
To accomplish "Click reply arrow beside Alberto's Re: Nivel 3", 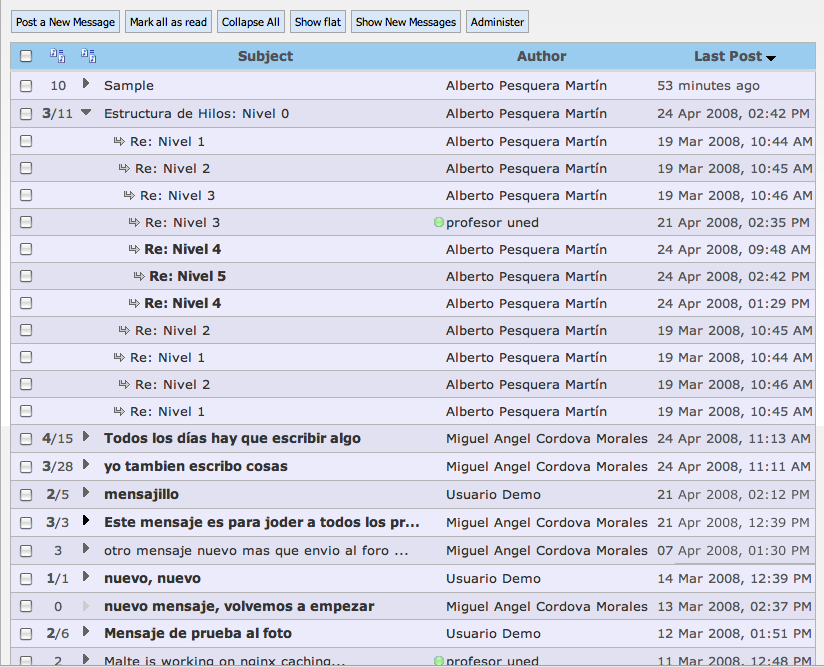I will [x=129, y=196].
